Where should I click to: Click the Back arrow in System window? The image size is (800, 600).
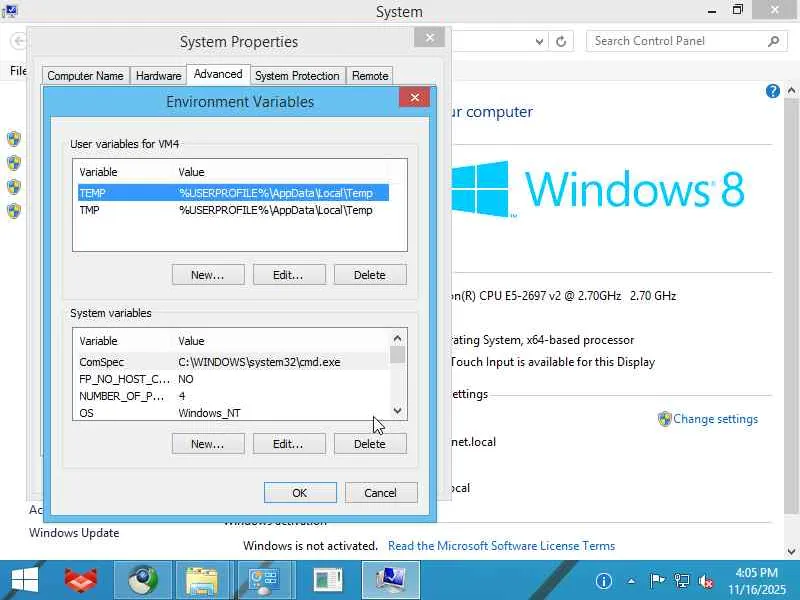18,41
